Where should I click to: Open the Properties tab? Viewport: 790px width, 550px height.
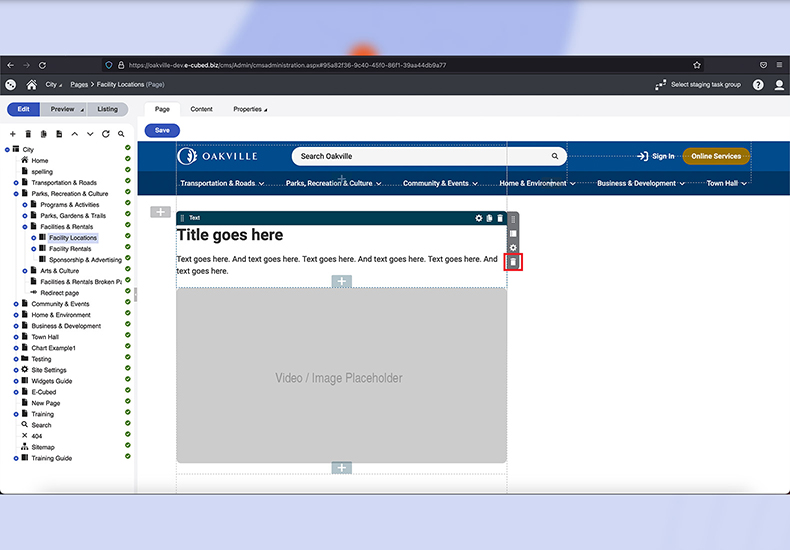click(x=250, y=109)
